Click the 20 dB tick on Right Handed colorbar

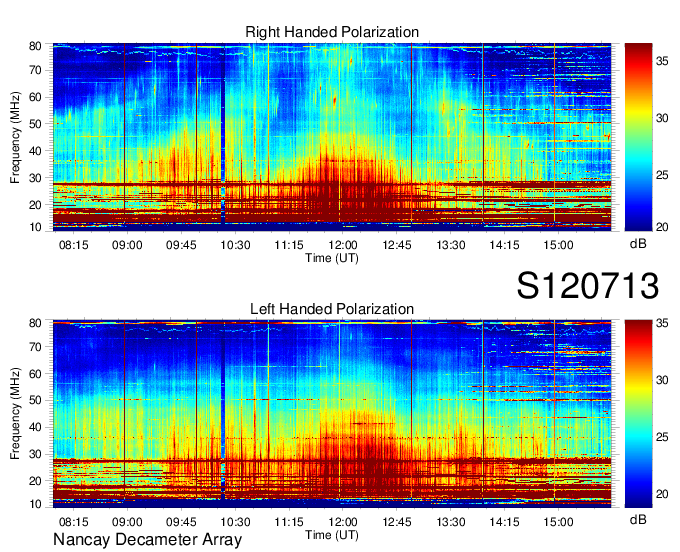coord(662,227)
